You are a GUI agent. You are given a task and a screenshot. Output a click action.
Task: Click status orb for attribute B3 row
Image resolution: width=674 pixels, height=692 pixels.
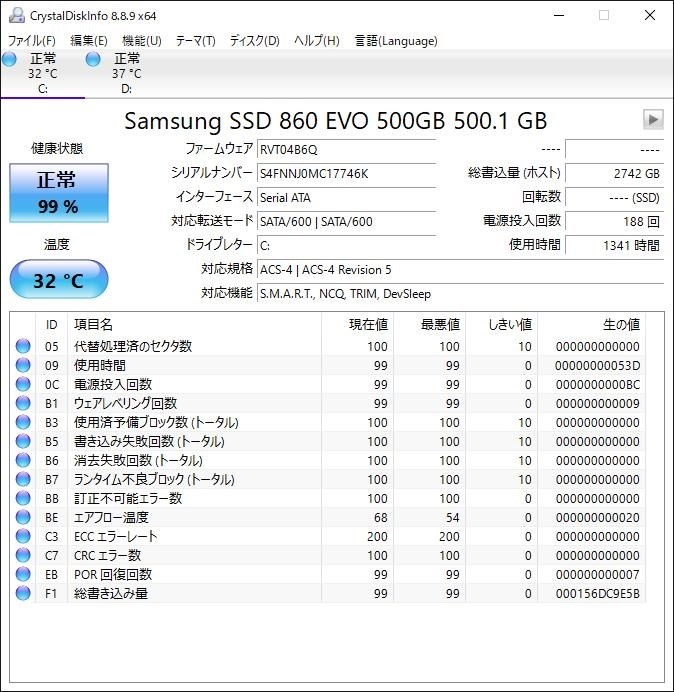tap(23, 422)
